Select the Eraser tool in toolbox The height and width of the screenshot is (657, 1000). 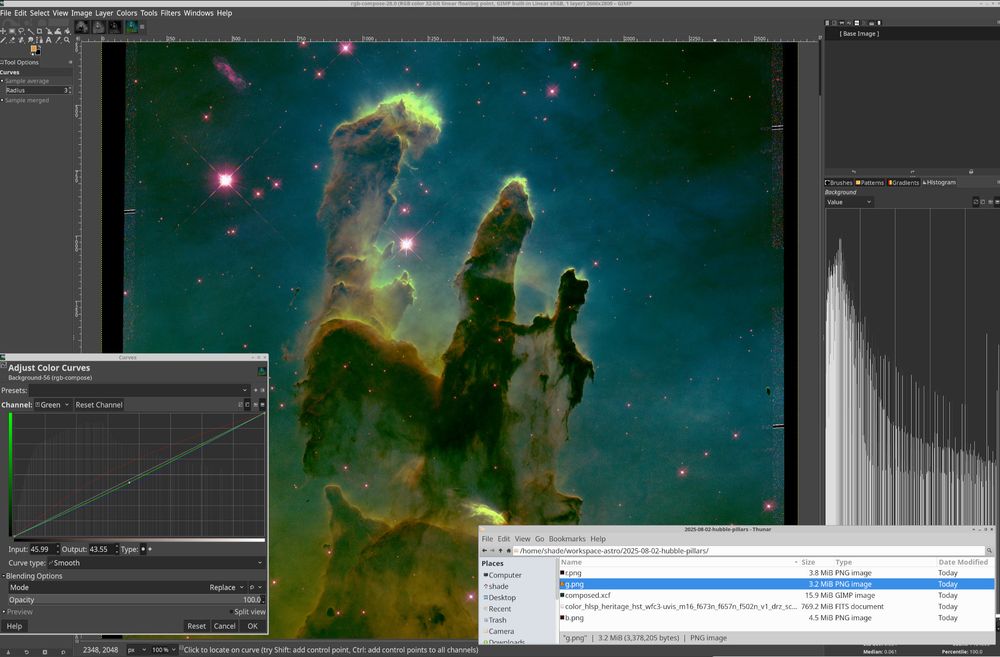[12, 40]
